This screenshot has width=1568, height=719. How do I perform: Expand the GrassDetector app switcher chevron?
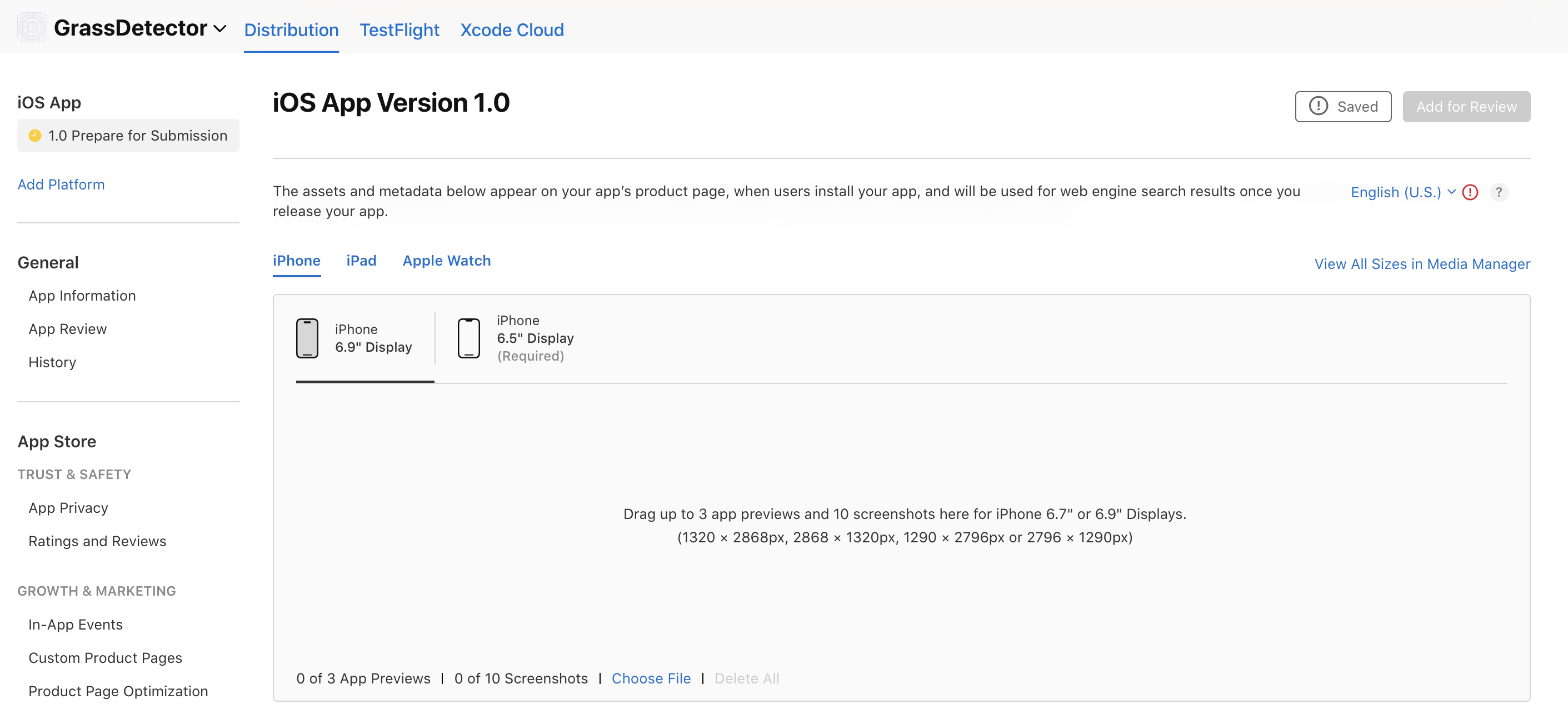coord(221,28)
